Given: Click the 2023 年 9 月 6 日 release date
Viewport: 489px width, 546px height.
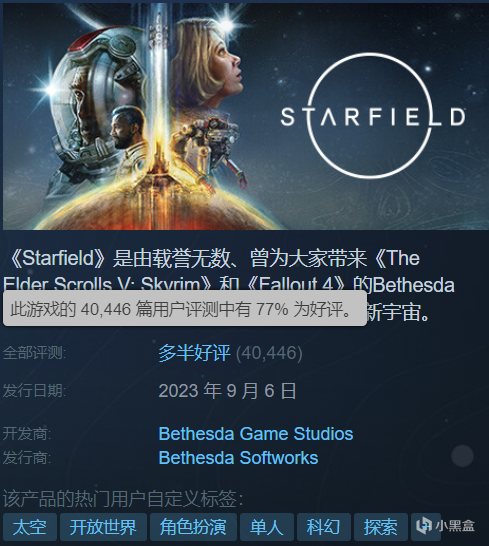Looking at the screenshot, I should tap(227, 390).
